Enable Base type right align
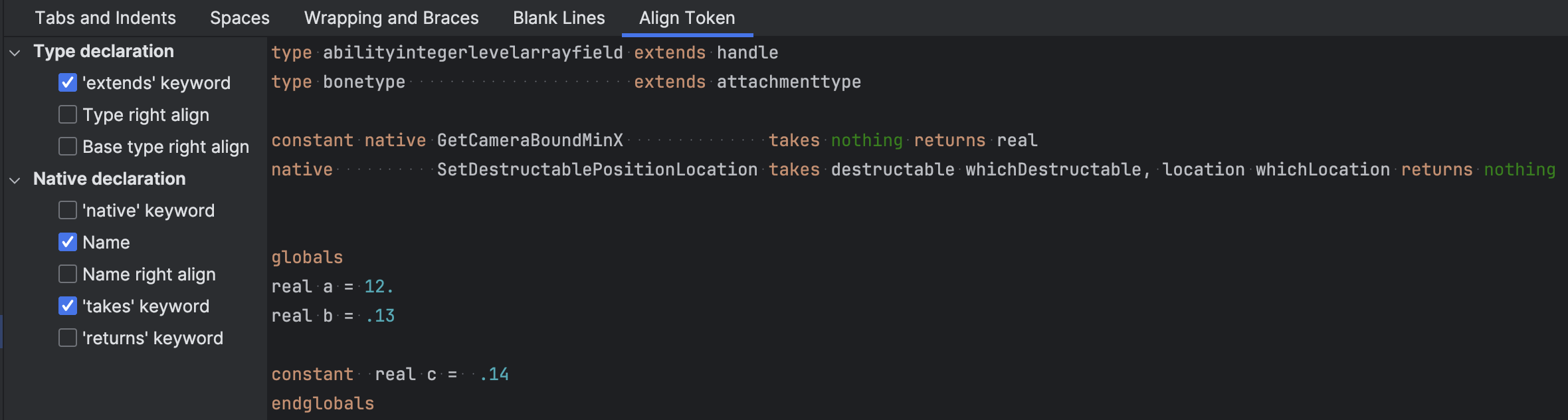The image size is (1568, 420). 68,146
